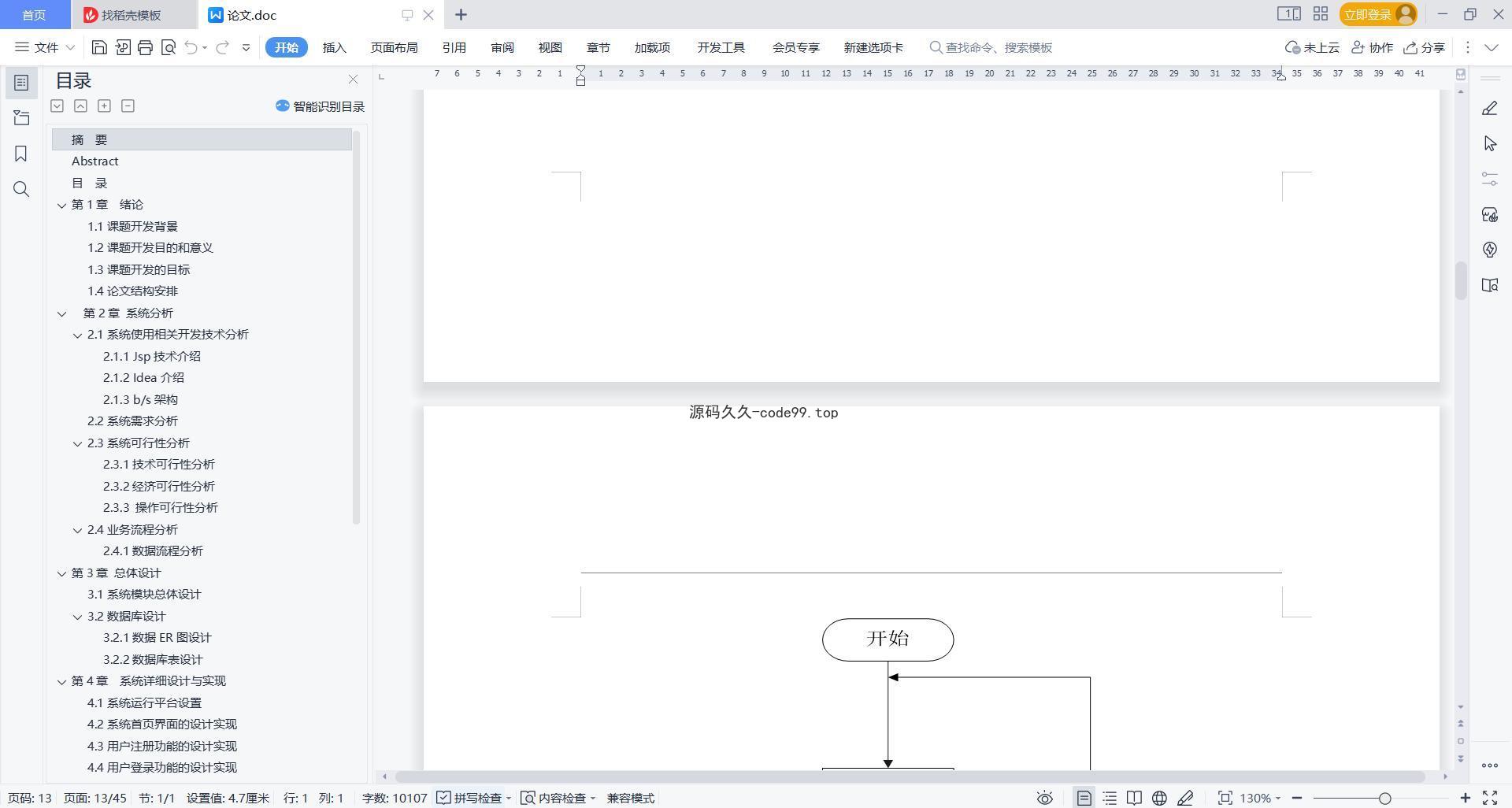Collapse the 2.3 系统可行性分析 node
This screenshot has height=808, width=1512.
(x=78, y=443)
